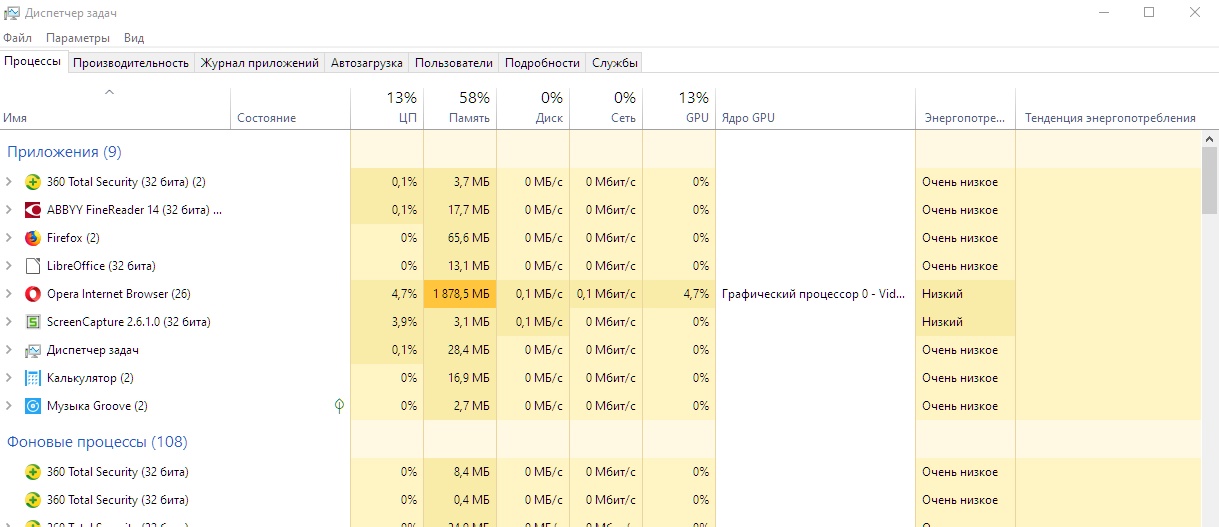Sort processes by ЦП usage column

coord(387,108)
